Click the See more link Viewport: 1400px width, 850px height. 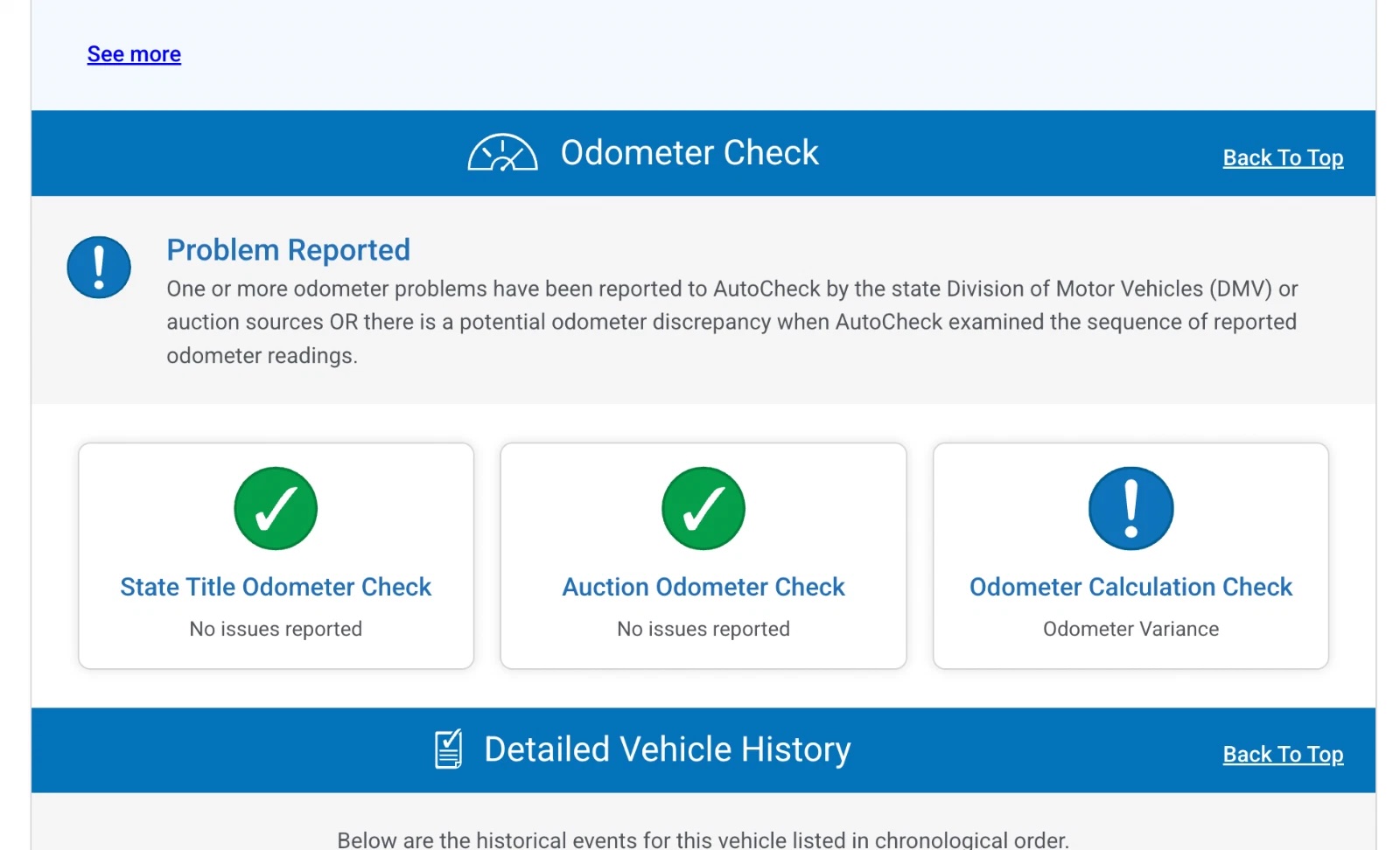tap(134, 54)
